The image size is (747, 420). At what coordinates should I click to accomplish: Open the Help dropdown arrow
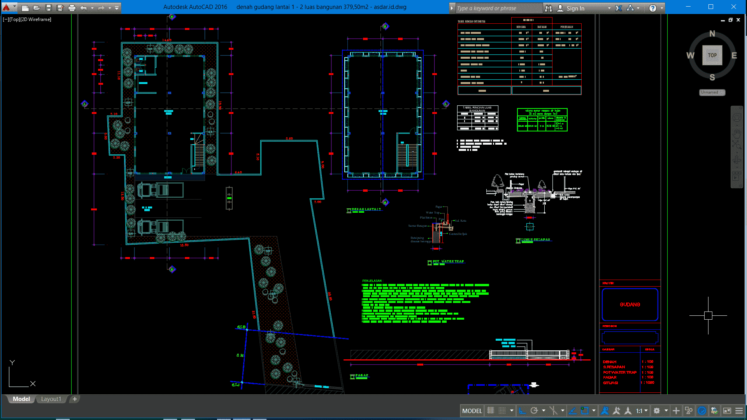click(x=662, y=8)
